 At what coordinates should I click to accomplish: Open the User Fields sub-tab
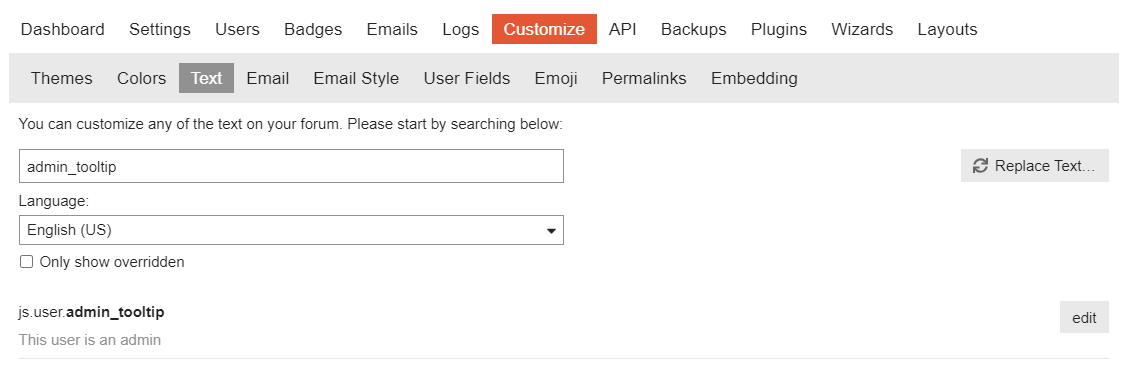(x=467, y=78)
